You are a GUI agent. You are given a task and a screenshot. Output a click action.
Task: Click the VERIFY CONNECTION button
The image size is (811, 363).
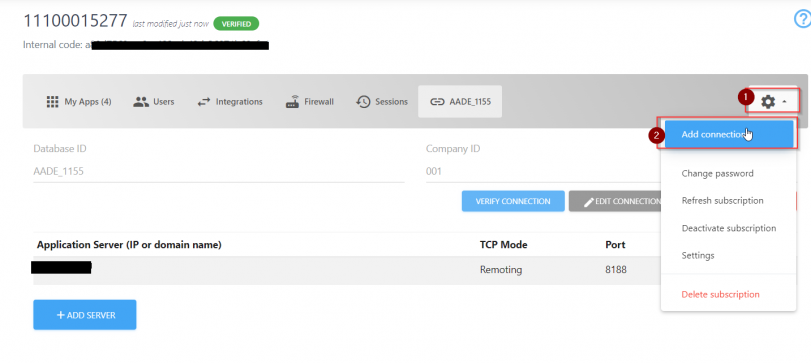pos(513,201)
